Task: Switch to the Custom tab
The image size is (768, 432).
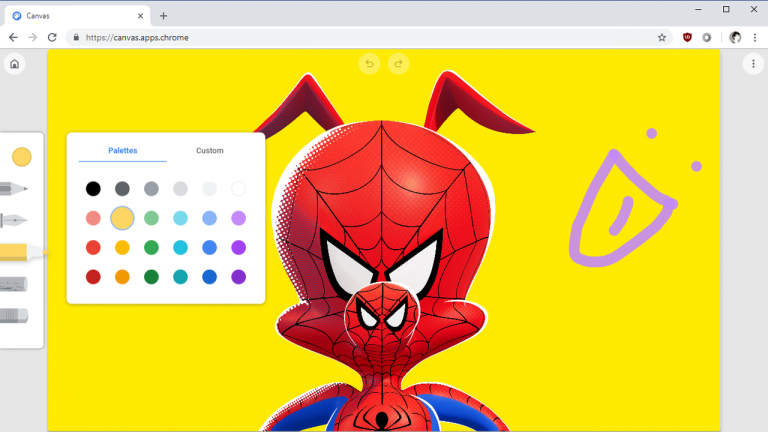Action: tap(210, 150)
